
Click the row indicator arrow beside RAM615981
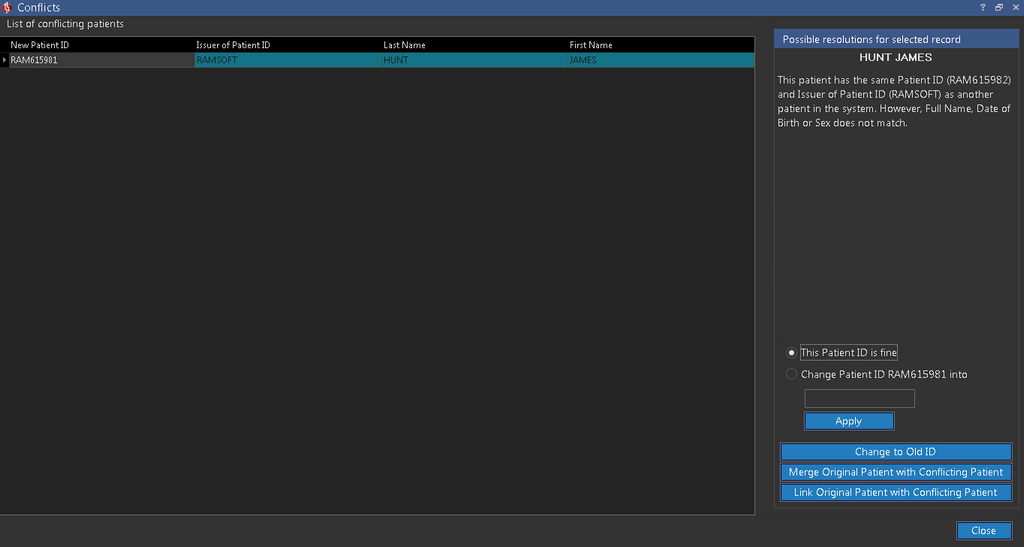(4, 60)
